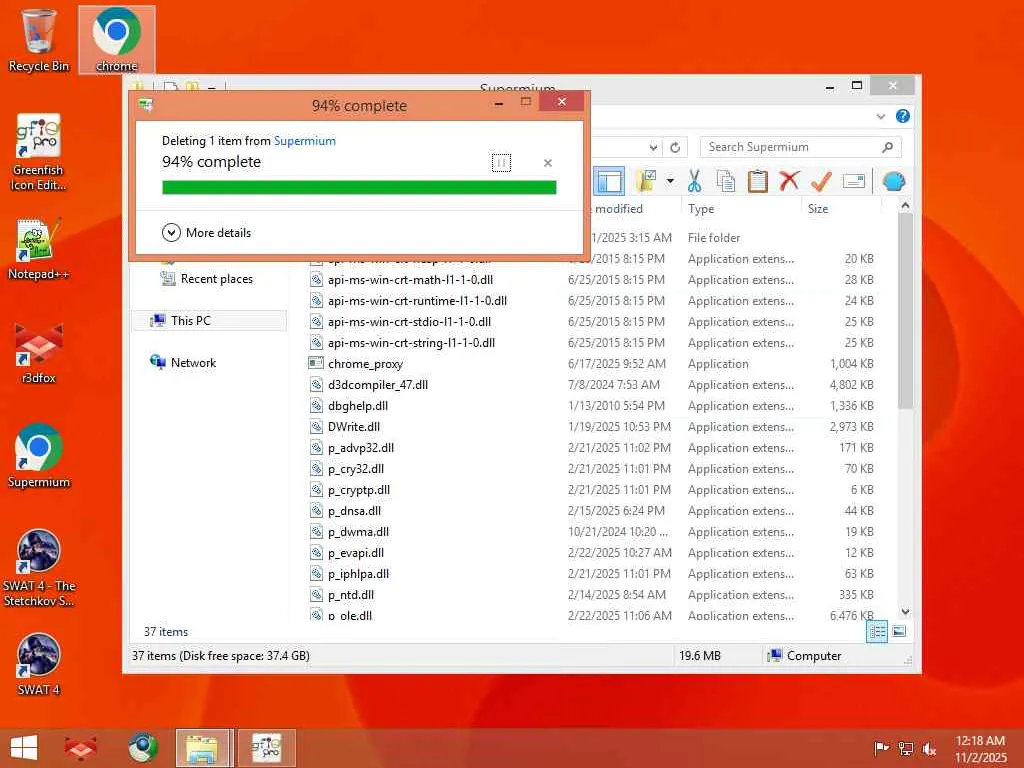This screenshot has height=768, width=1024.
Task: Open the address bar history dropdown
Action: pos(653,148)
